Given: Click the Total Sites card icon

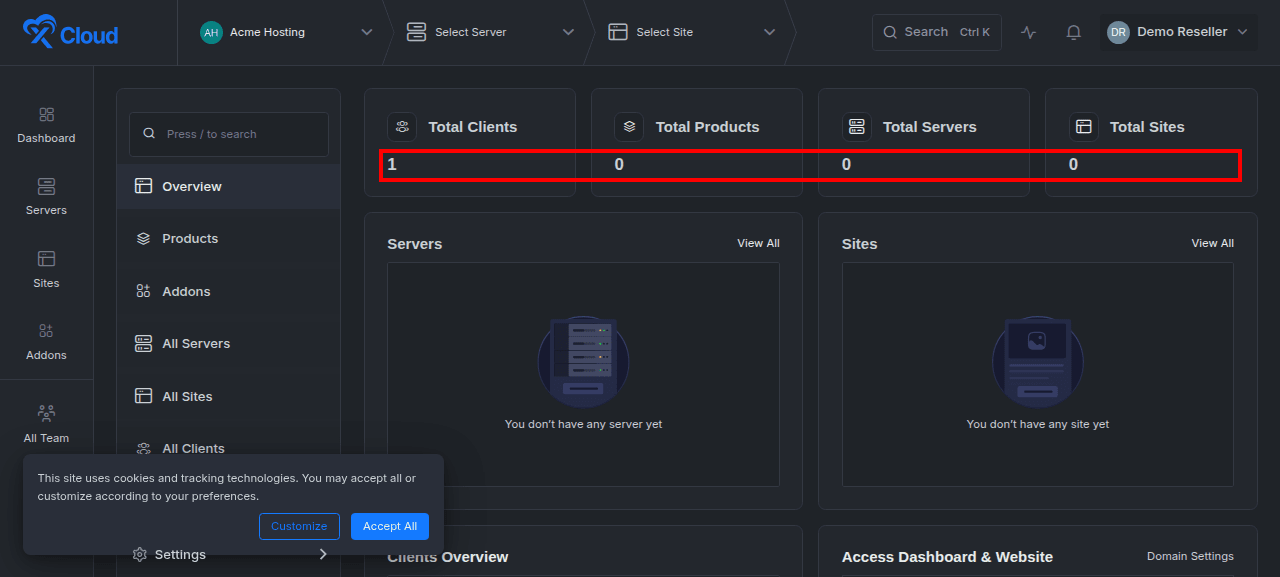Looking at the screenshot, I should pos(1083,127).
